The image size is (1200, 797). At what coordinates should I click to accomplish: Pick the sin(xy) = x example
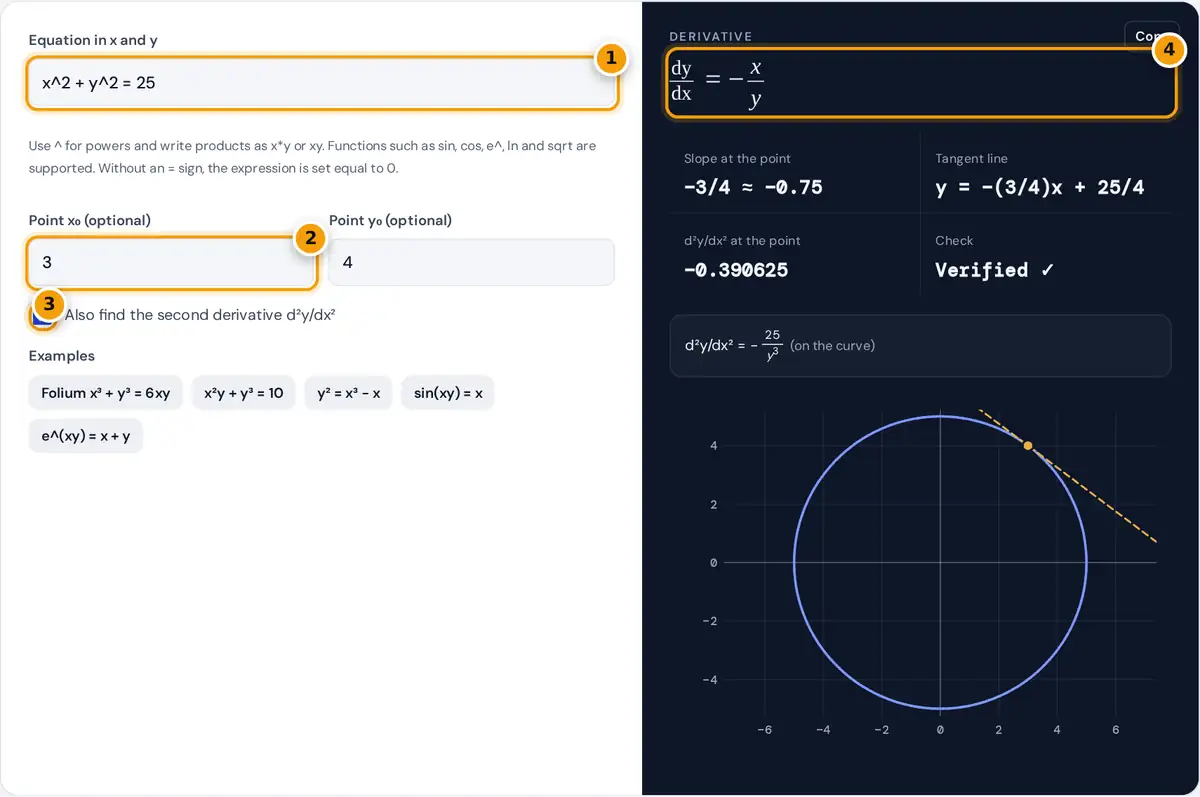(x=448, y=393)
